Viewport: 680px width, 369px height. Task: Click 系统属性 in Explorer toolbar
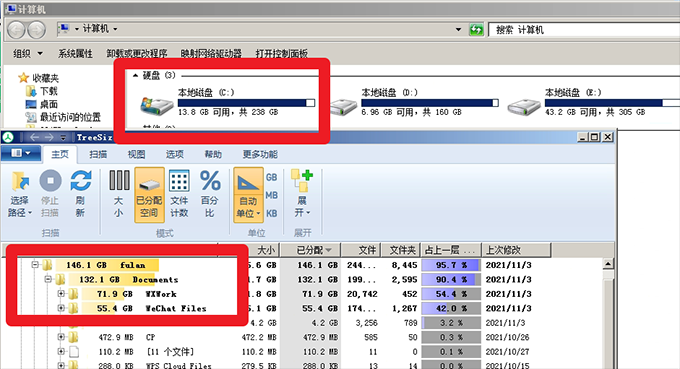pyautogui.click(x=75, y=53)
